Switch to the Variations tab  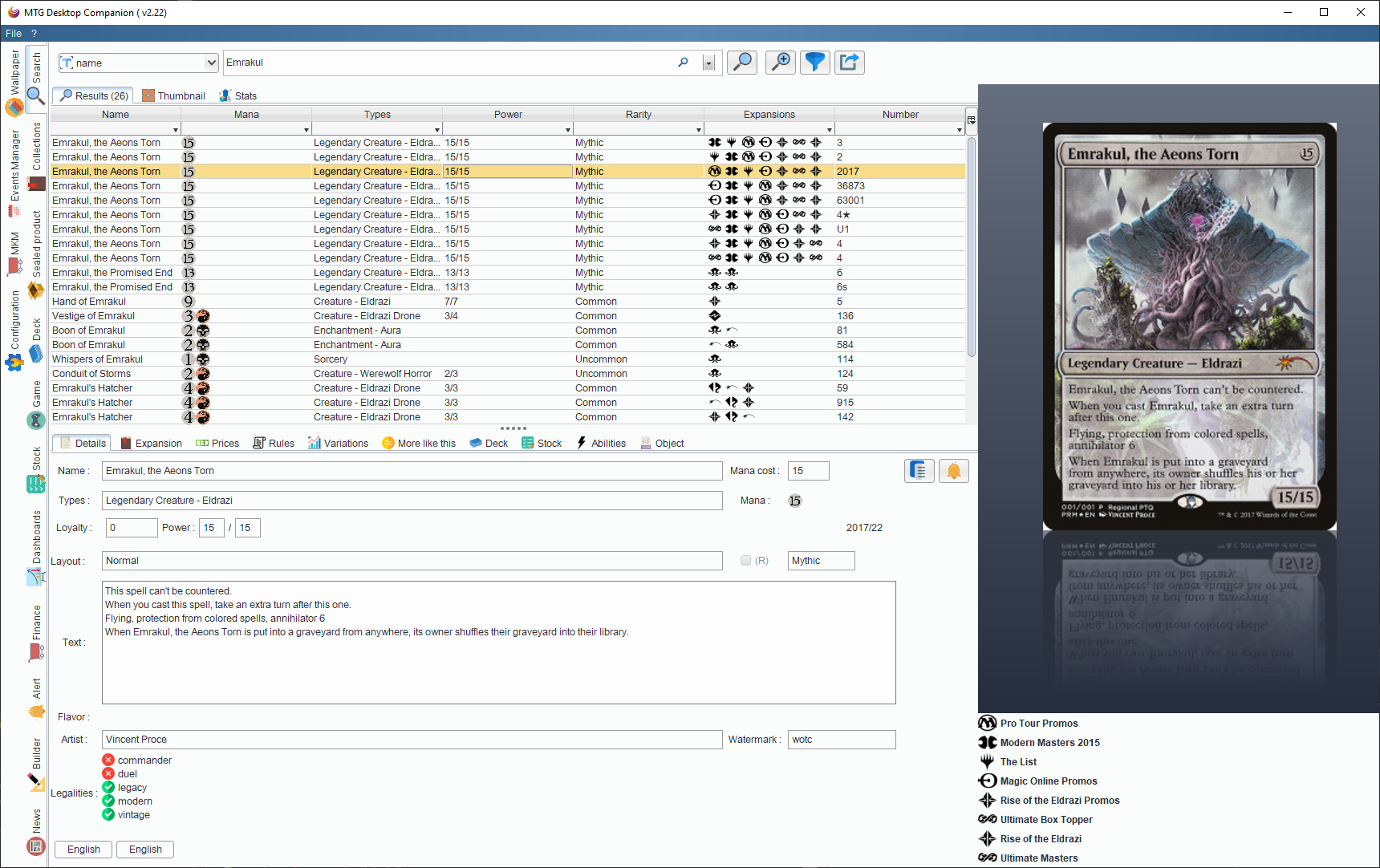pyautogui.click(x=338, y=443)
